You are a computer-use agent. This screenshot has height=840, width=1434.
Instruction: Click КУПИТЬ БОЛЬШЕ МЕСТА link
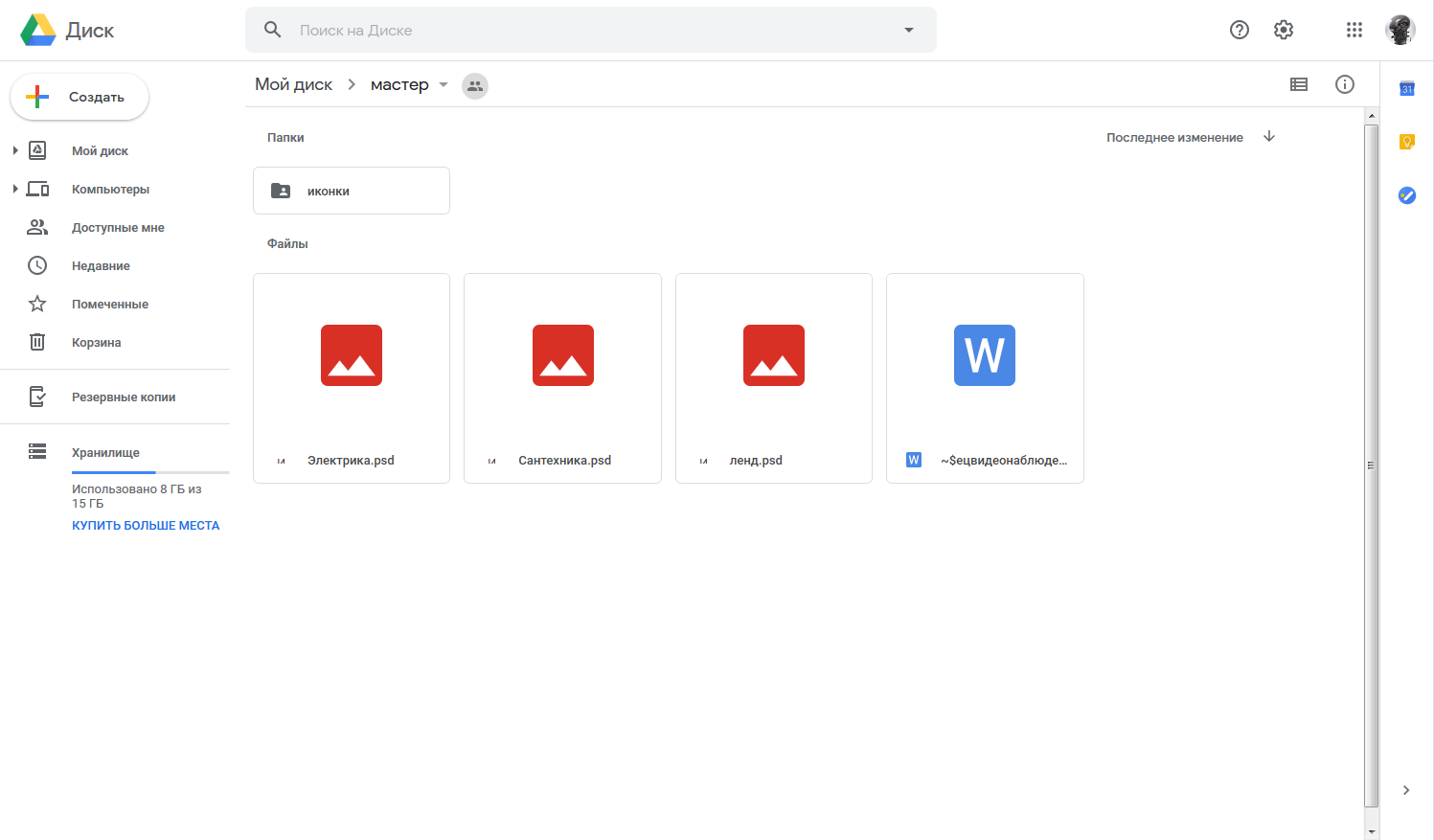146,525
